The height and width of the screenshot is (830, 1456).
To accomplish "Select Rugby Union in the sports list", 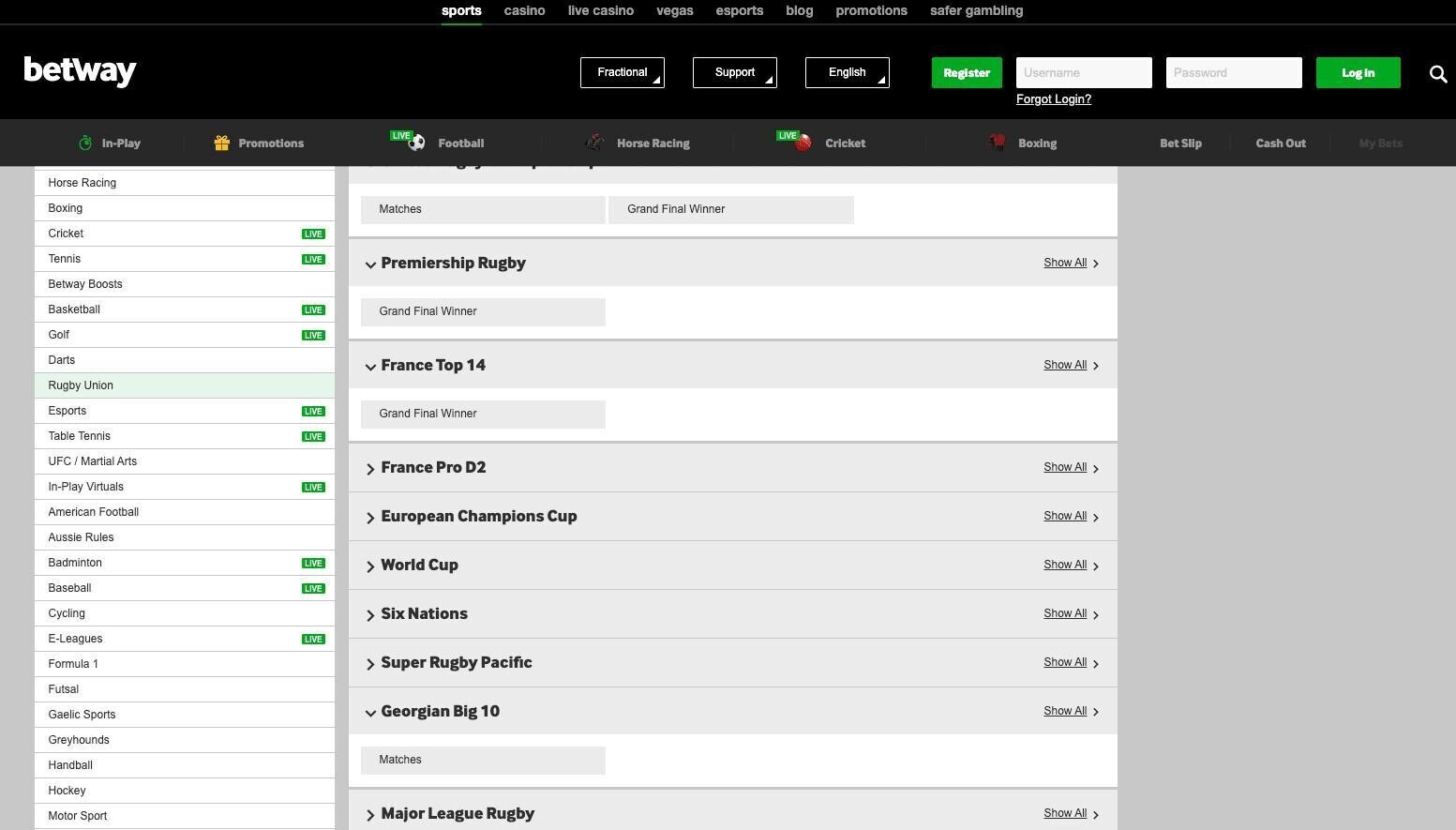I will pos(185,385).
